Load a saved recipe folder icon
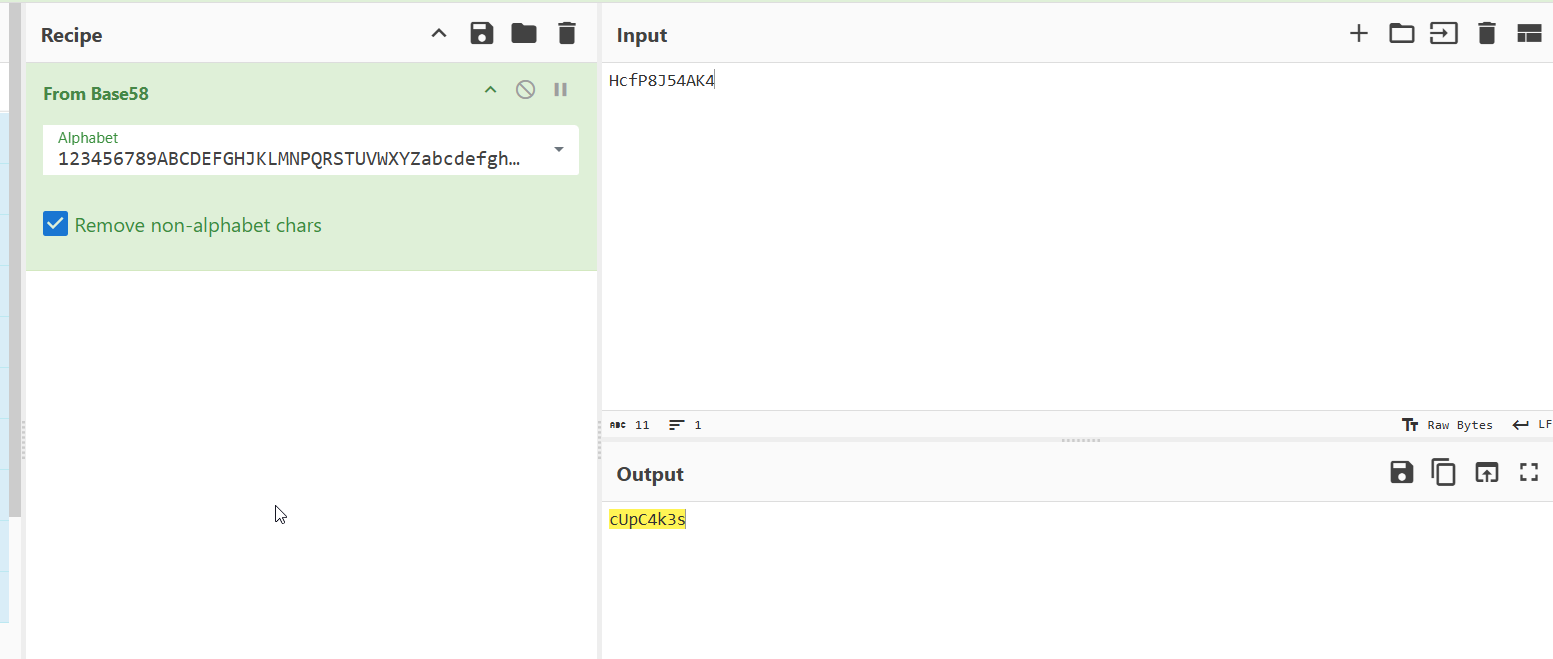1553x659 pixels. pos(524,34)
